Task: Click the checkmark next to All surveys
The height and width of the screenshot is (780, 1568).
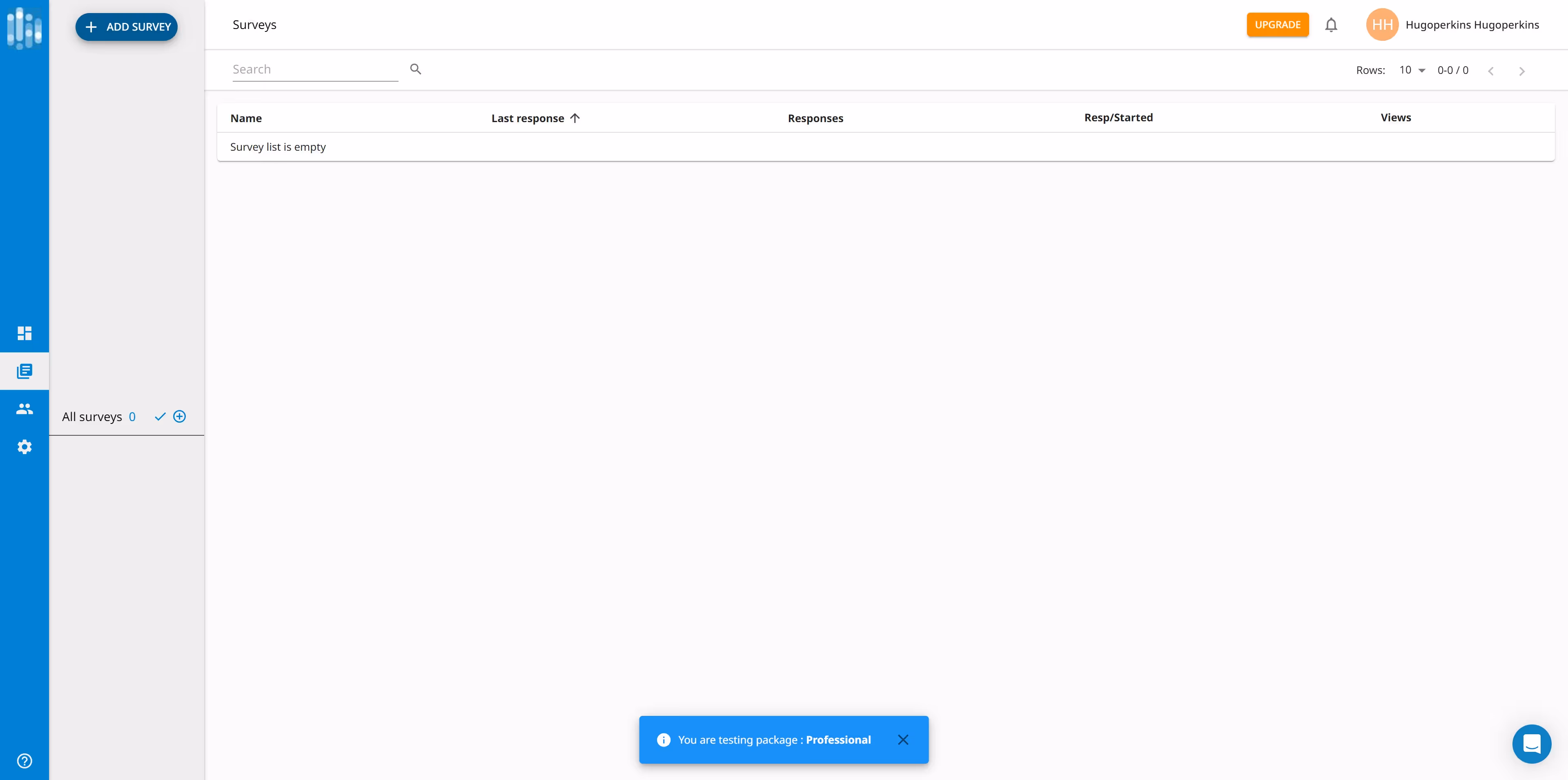Action: coord(160,417)
